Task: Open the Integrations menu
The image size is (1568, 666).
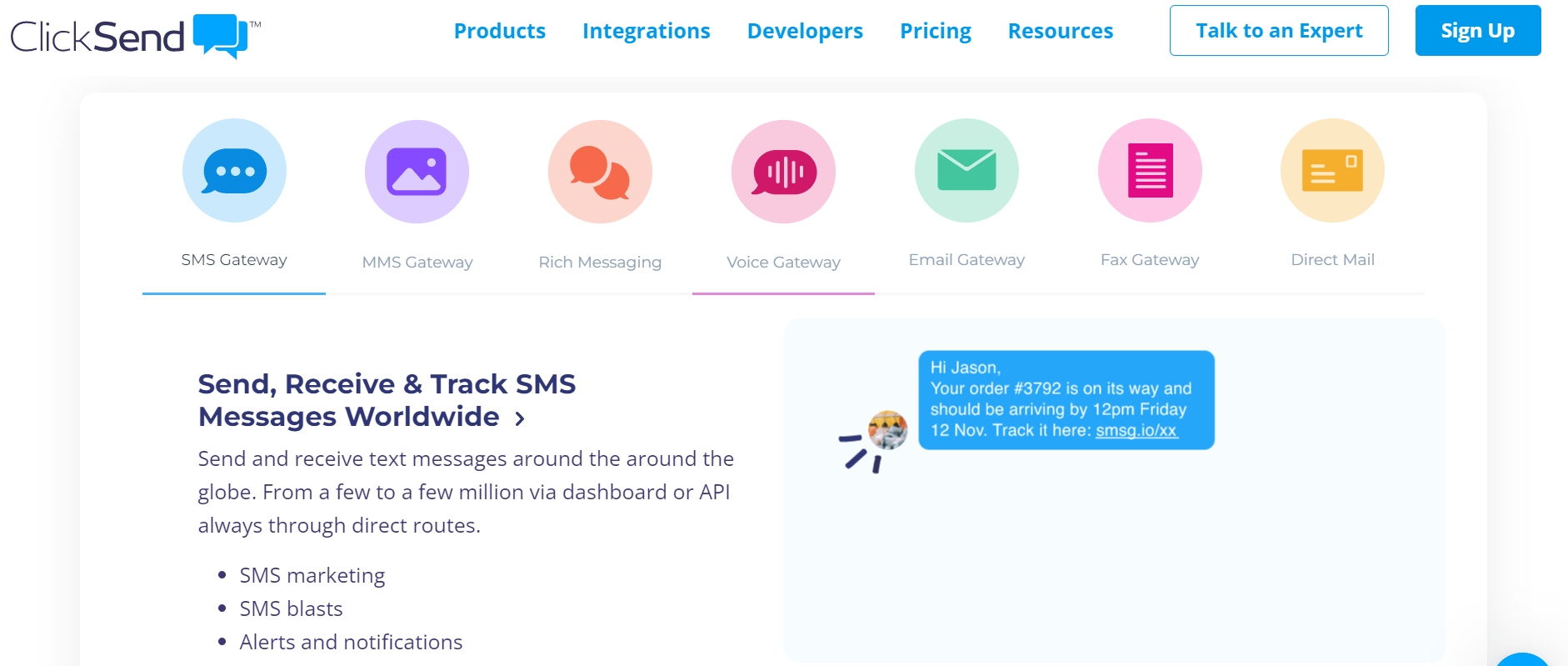Action: (647, 31)
